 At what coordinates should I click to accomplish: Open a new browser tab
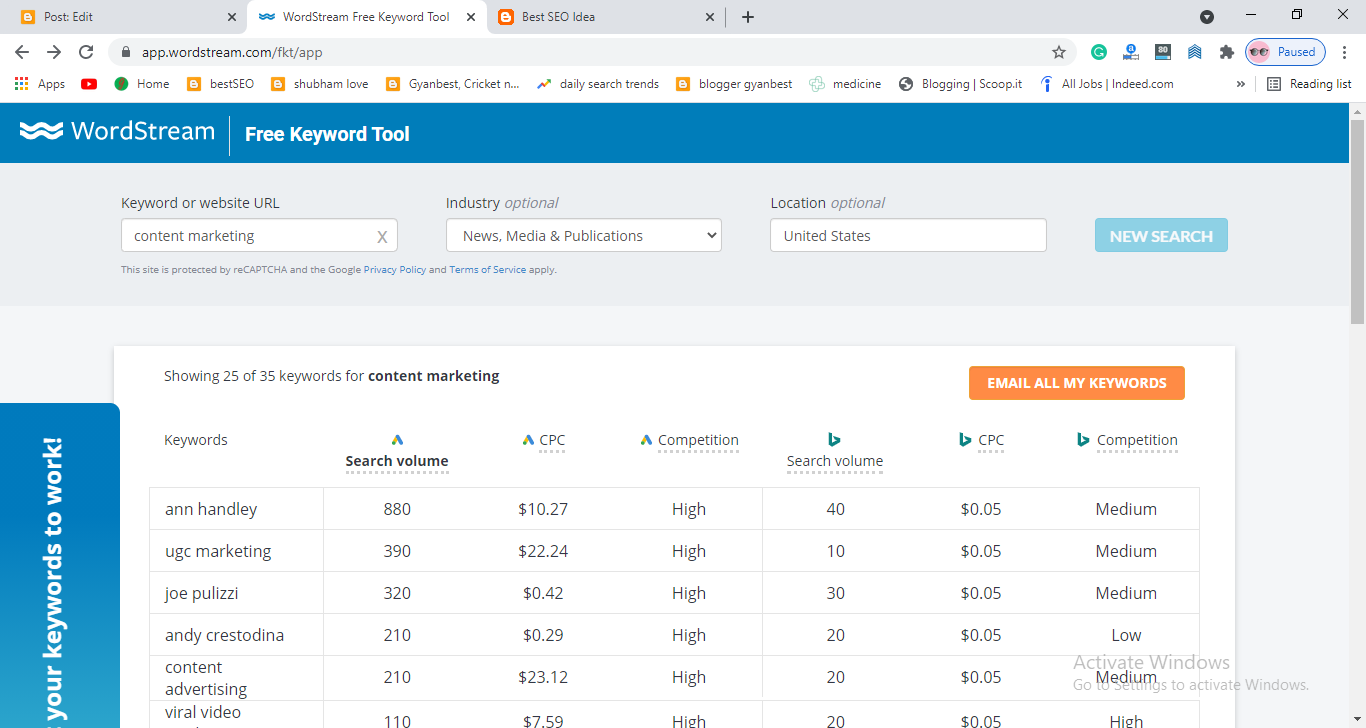[748, 17]
